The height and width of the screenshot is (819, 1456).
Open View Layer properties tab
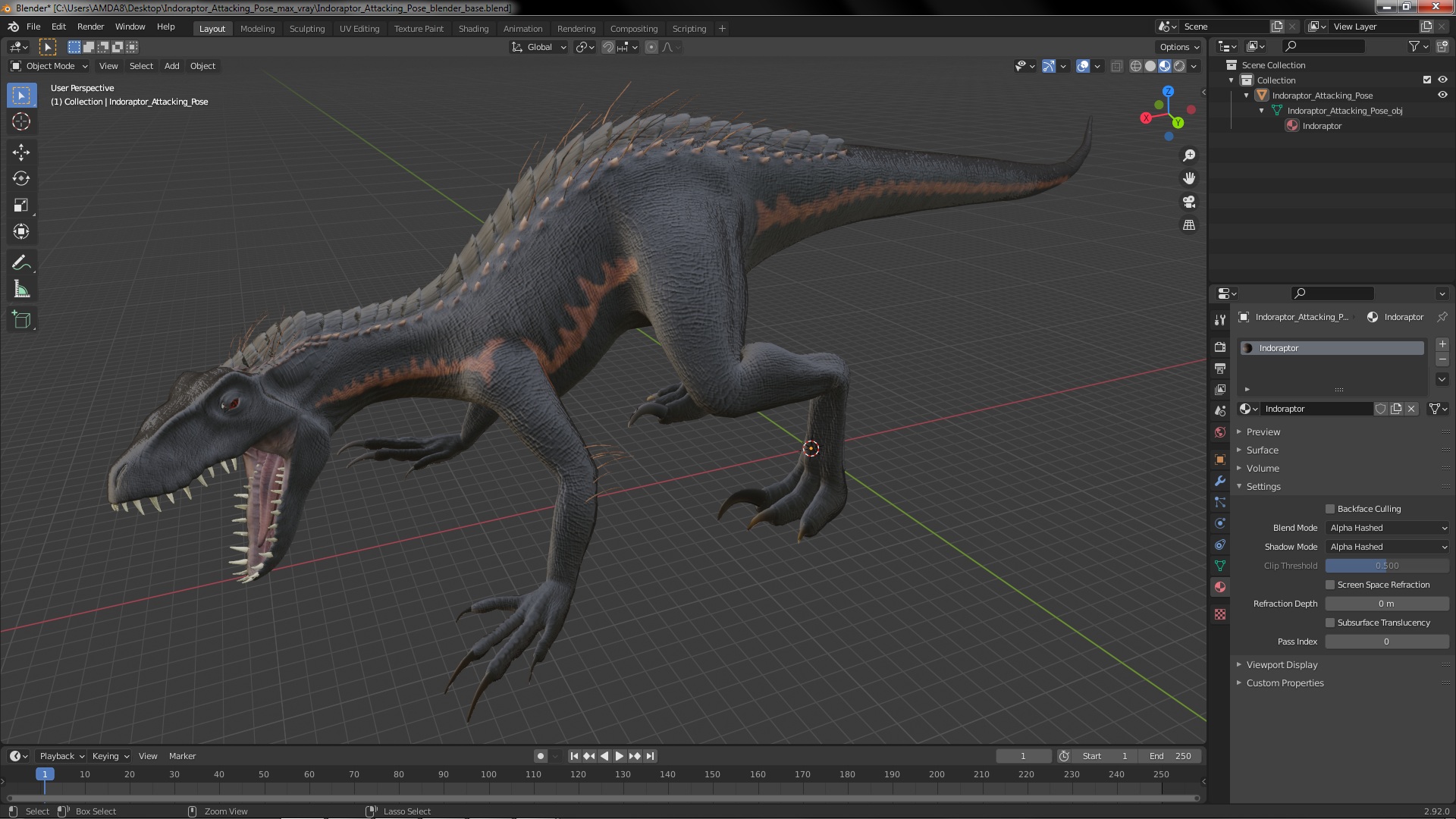point(1220,390)
